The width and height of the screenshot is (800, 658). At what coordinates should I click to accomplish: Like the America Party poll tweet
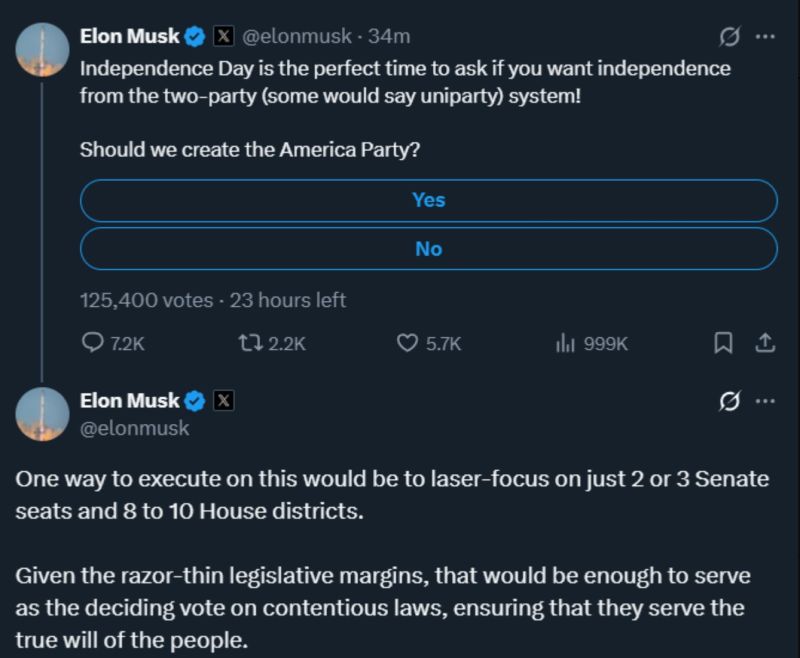click(407, 343)
